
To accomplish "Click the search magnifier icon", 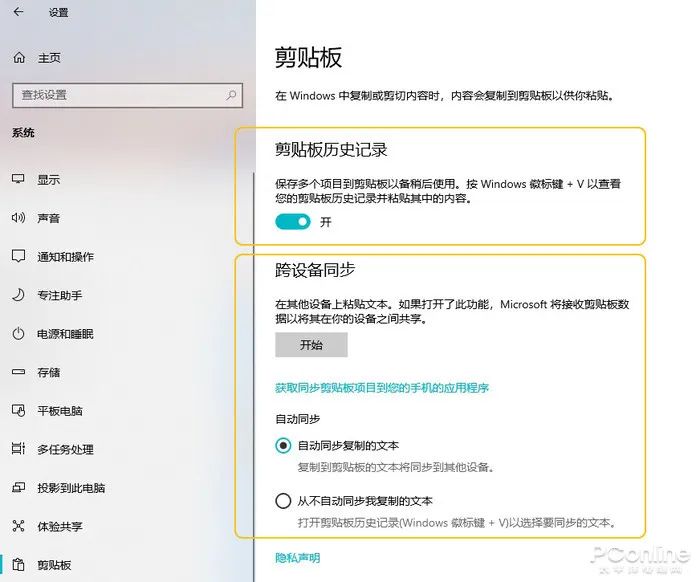I will (x=232, y=95).
